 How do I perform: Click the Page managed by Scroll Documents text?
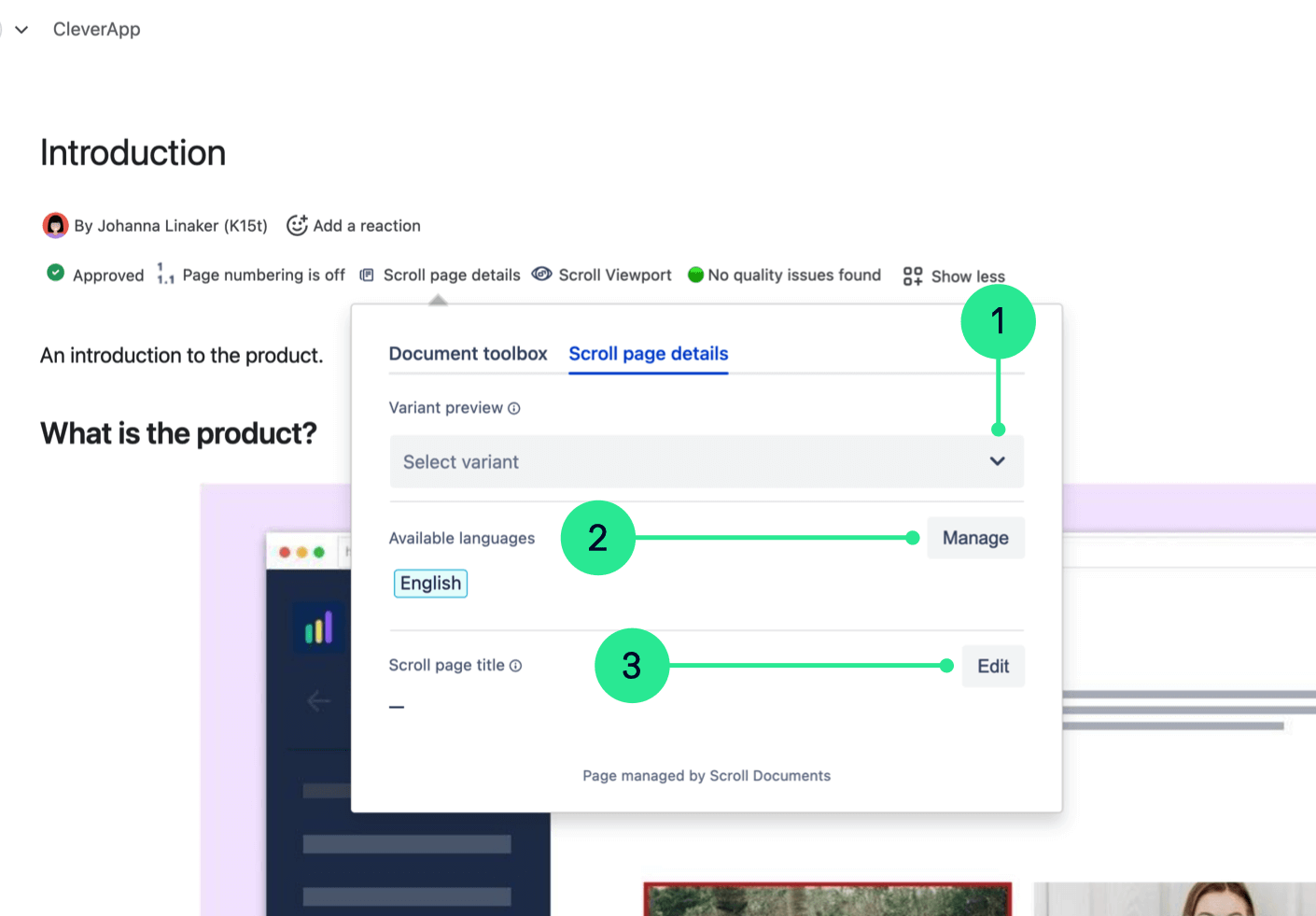[706, 775]
